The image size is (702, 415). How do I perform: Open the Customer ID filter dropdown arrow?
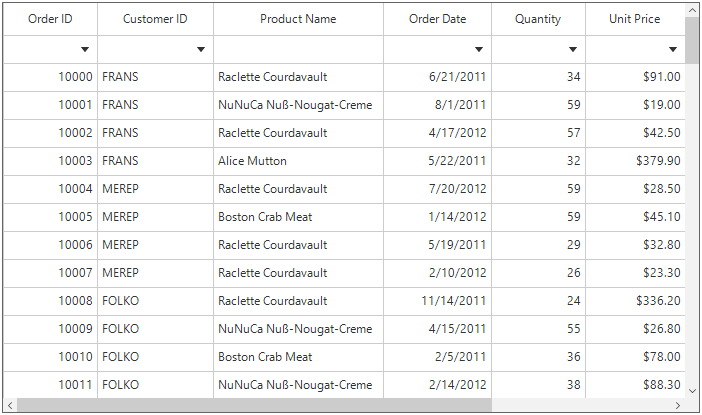point(201,49)
